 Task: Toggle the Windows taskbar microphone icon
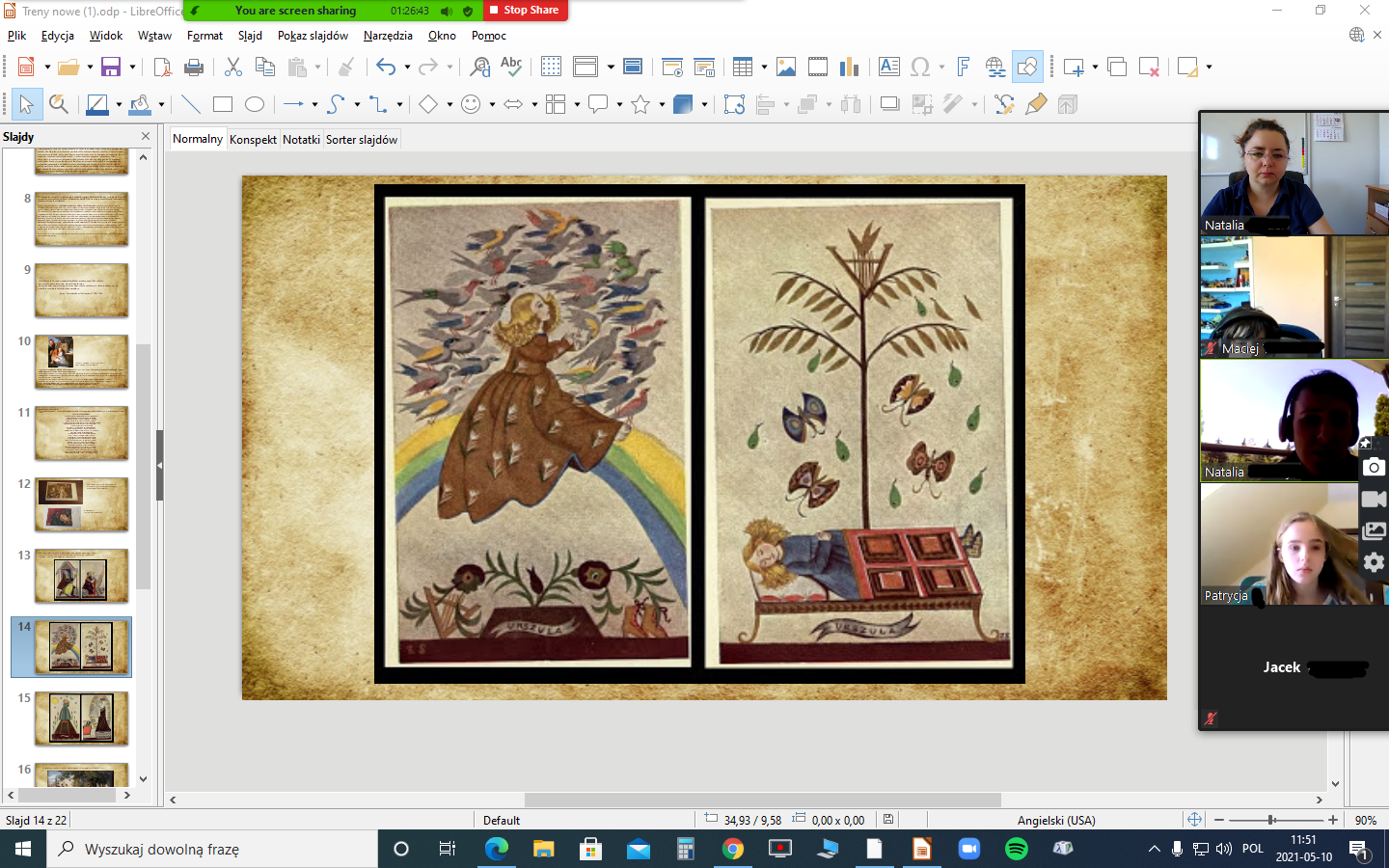1177,849
